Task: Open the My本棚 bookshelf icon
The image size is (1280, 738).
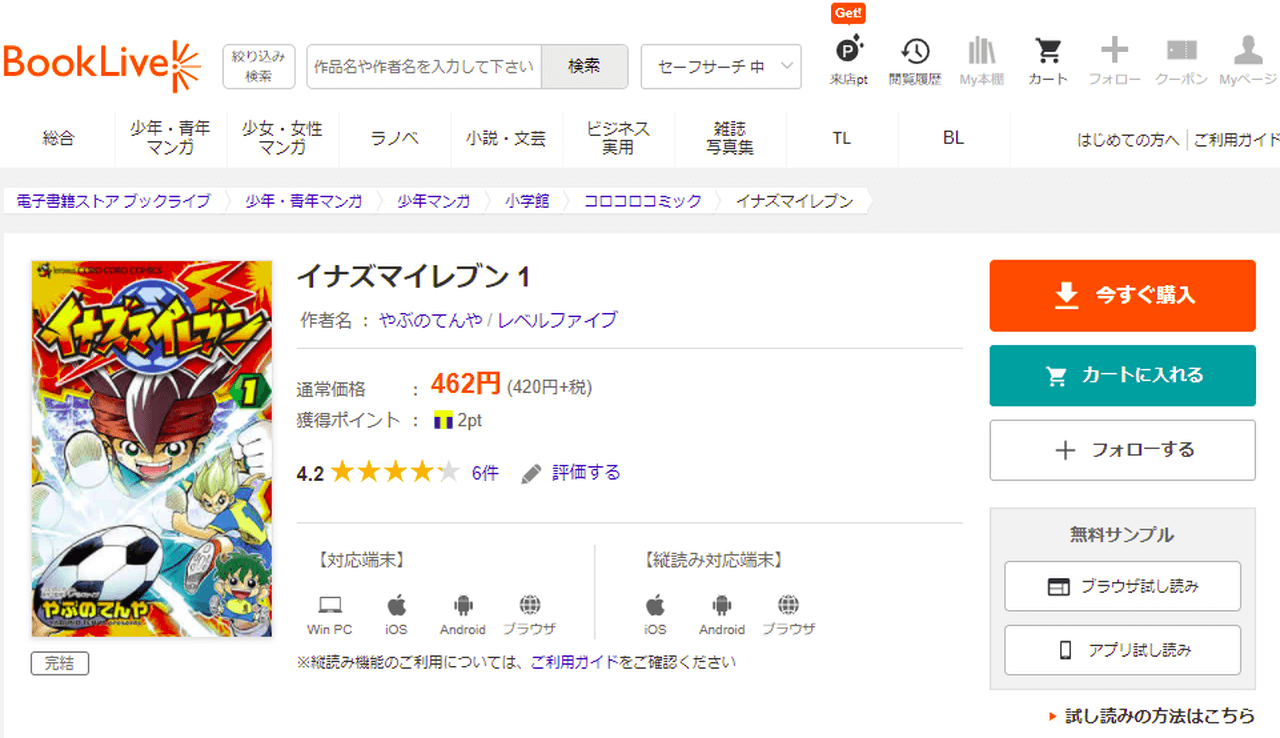Action: tap(981, 60)
